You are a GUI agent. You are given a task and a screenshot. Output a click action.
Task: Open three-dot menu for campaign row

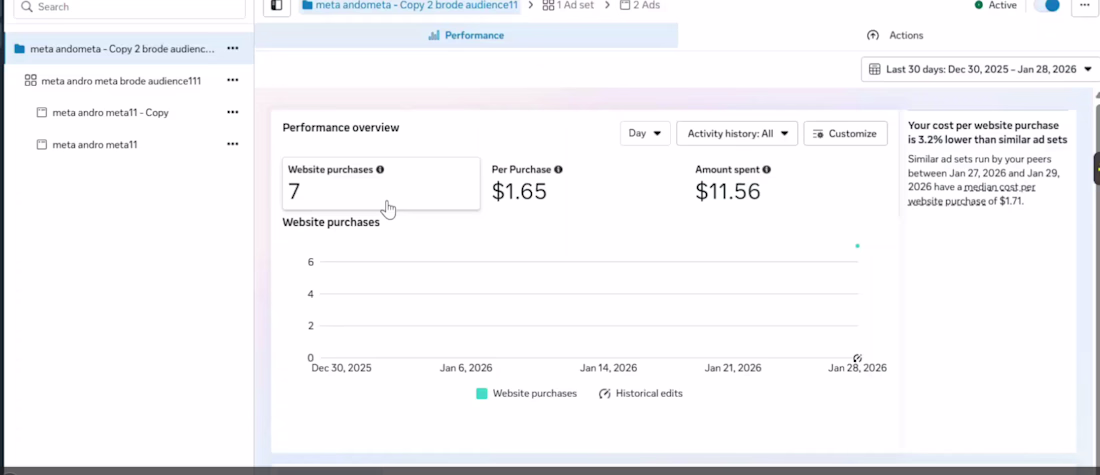pyautogui.click(x=233, y=48)
